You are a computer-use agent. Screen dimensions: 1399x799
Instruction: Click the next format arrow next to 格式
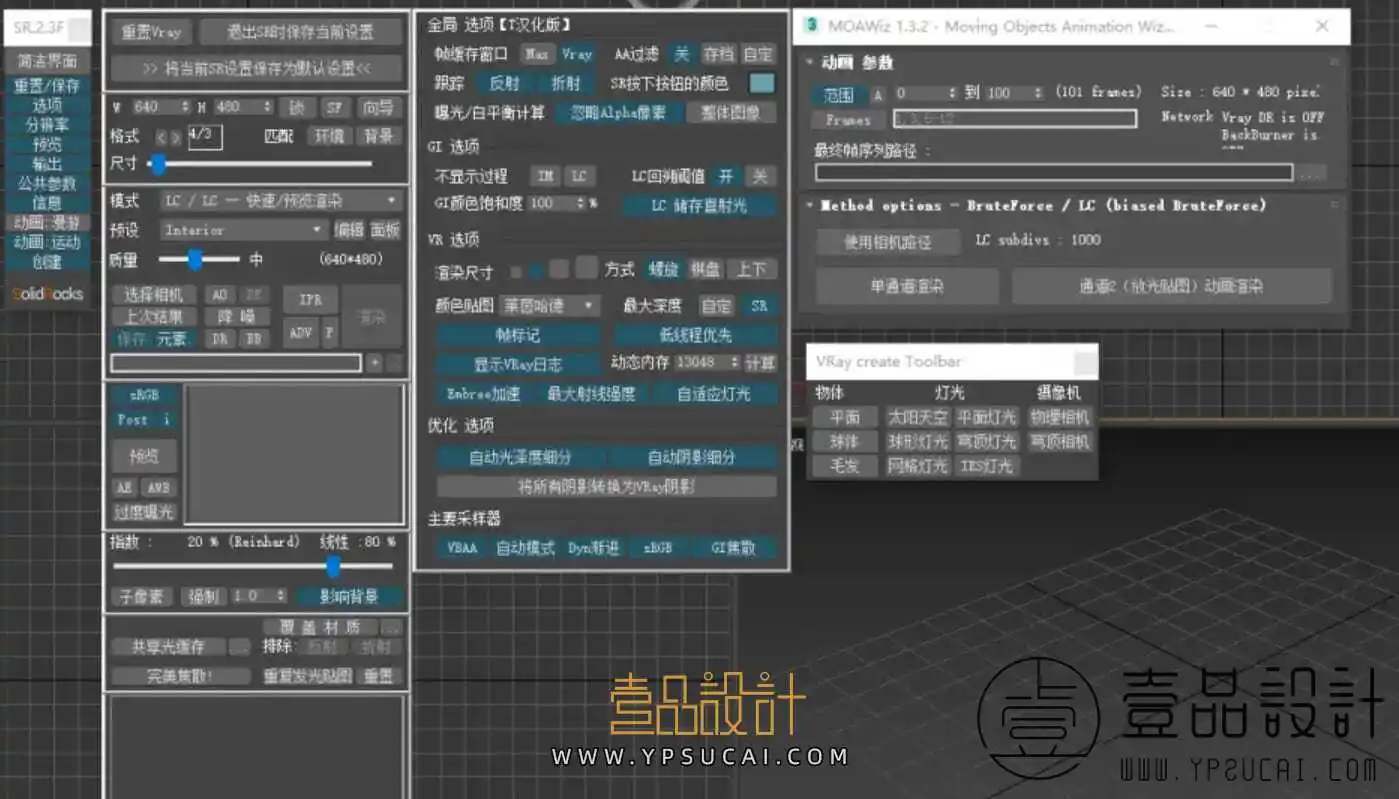pyautogui.click(x=176, y=137)
